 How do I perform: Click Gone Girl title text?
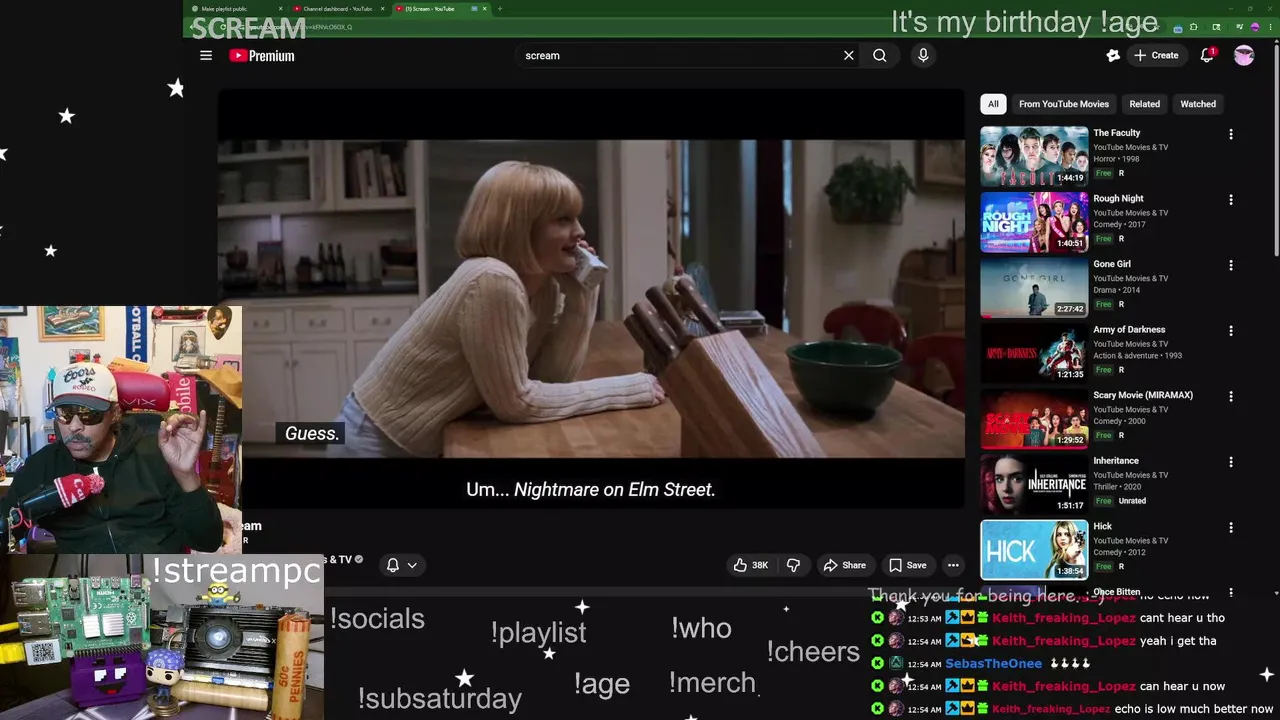[x=1112, y=264]
